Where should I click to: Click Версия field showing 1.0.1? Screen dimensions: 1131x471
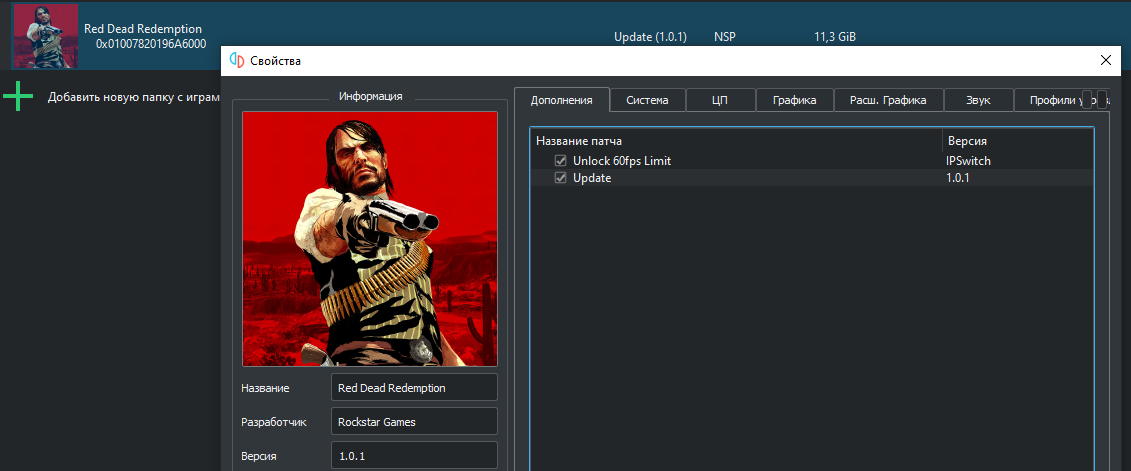414,456
